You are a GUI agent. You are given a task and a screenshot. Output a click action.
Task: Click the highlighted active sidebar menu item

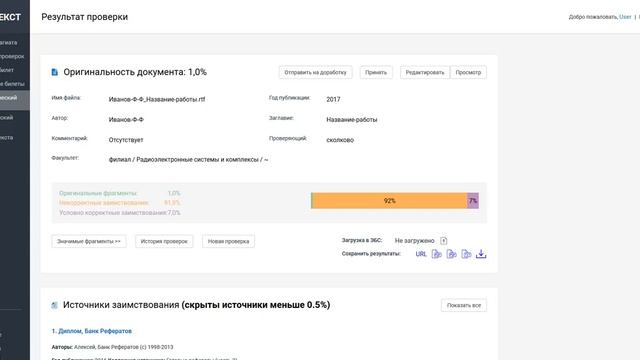point(15,100)
